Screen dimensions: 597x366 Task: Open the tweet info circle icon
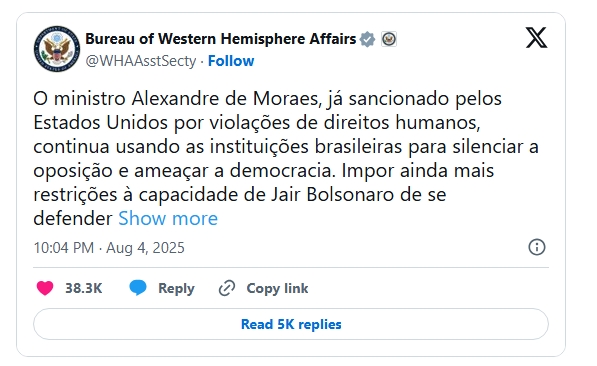click(537, 247)
